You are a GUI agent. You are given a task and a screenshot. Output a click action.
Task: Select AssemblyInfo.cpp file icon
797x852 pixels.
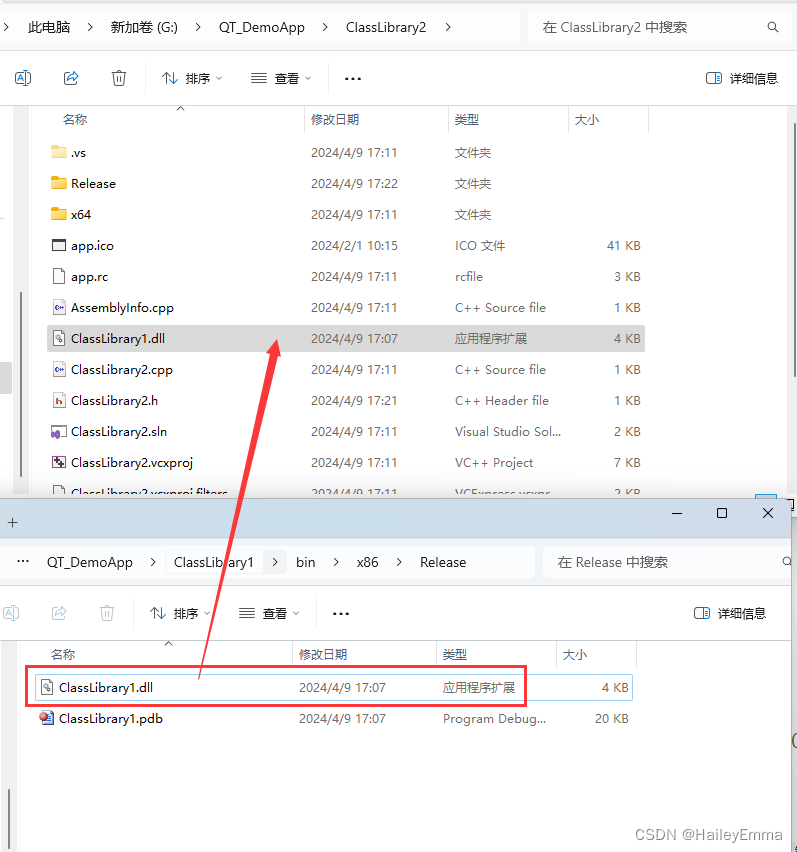click(59, 307)
